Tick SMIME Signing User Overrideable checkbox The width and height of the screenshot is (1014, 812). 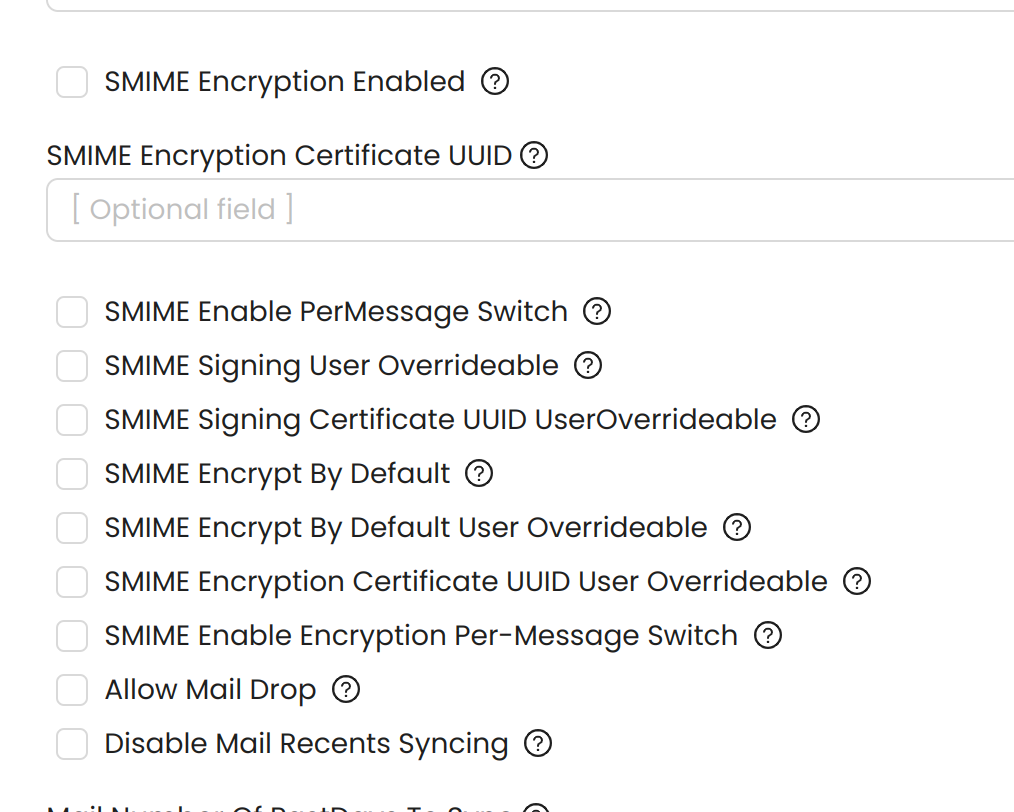point(72,366)
